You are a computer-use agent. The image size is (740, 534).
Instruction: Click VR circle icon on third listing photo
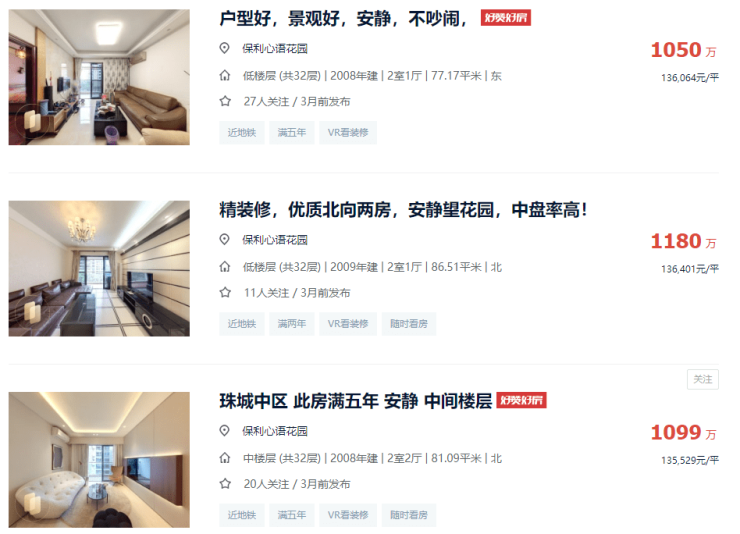click(x=32, y=504)
